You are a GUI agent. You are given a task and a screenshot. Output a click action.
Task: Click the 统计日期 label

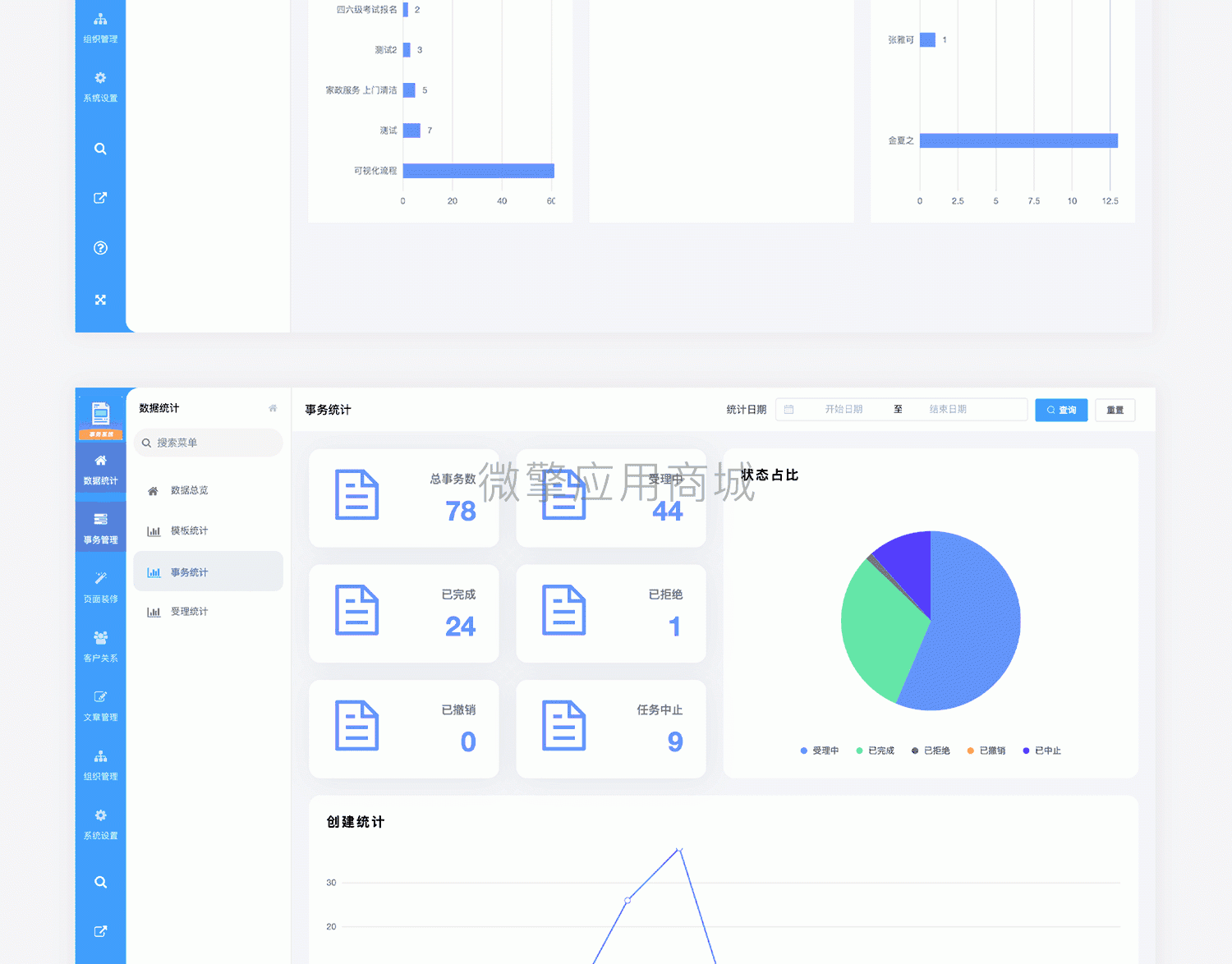(746, 410)
